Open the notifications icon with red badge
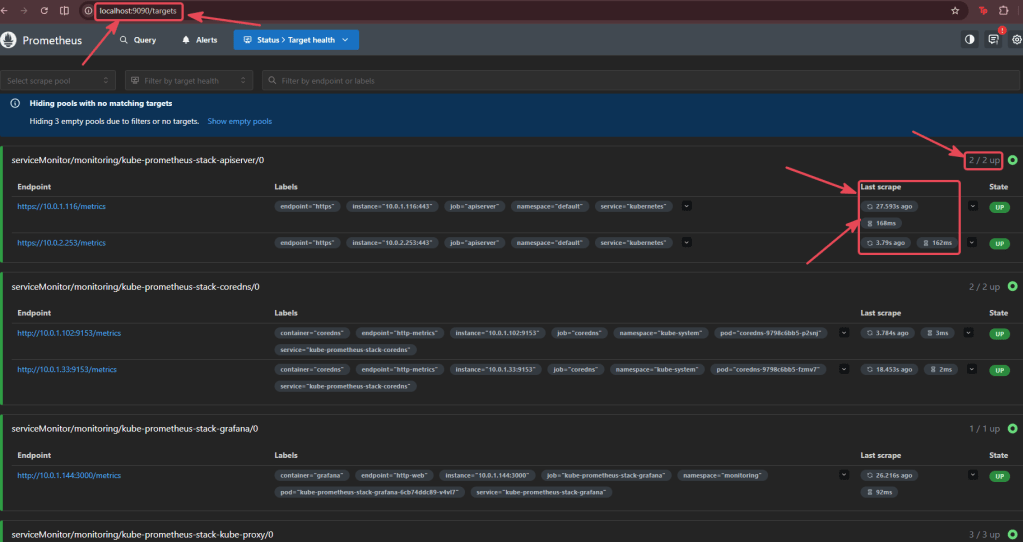Screen dimensions: 1023x542 click(993, 40)
